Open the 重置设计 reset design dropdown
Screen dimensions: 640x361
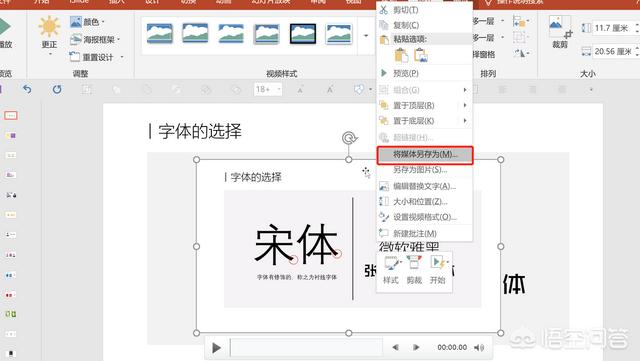(x=96, y=57)
